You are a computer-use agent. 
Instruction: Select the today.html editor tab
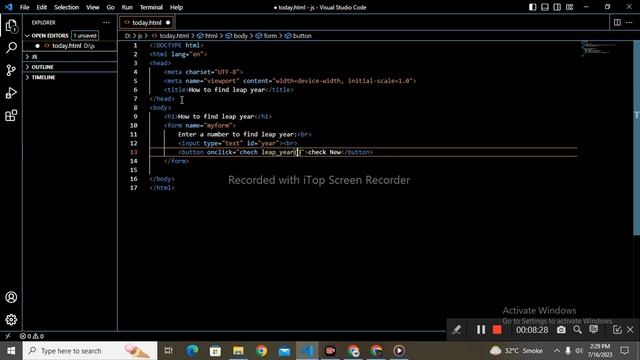click(x=147, y=22)
